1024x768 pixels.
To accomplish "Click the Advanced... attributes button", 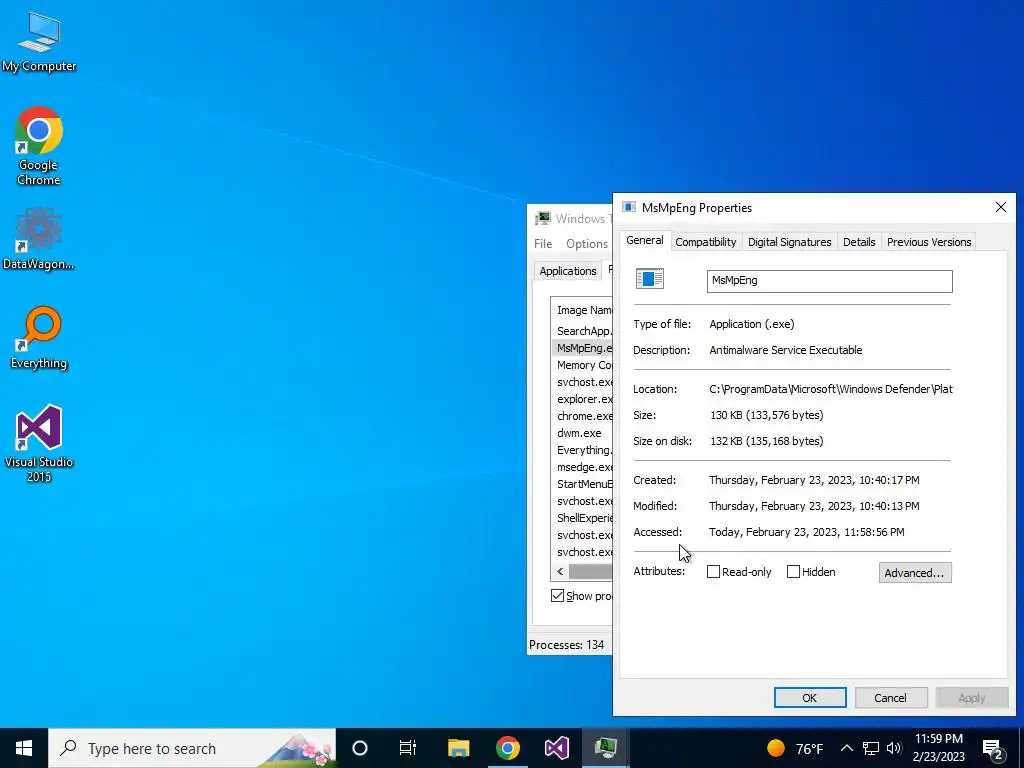I will [915, 573].
